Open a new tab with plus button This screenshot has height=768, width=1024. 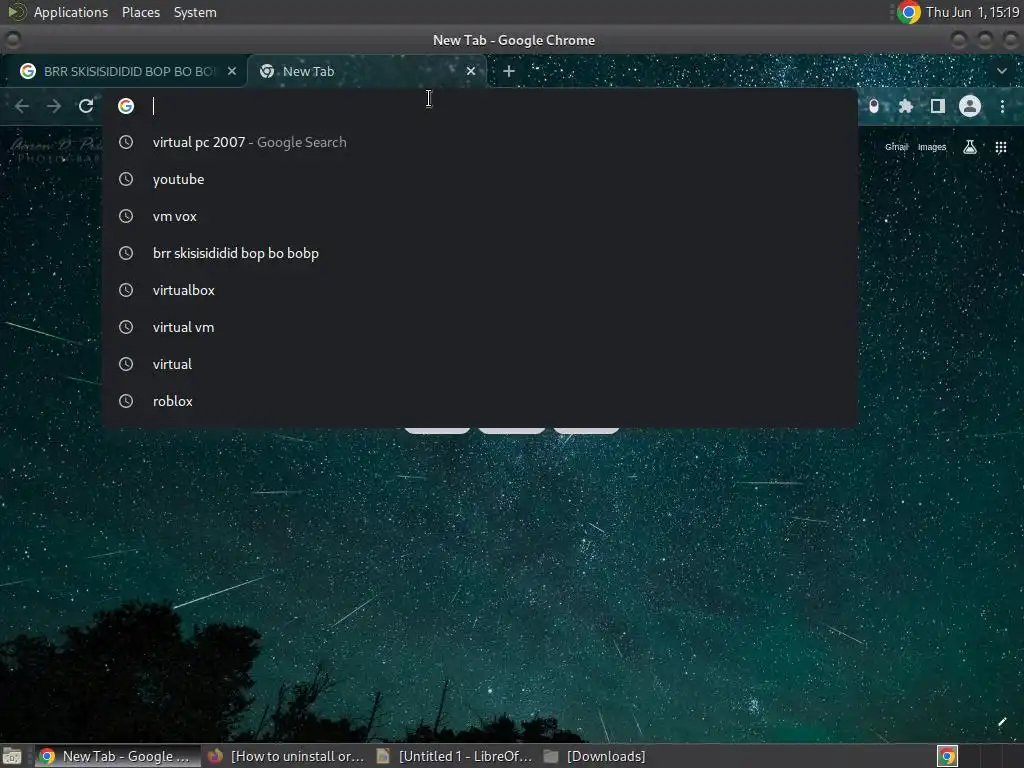coord(509,71)
